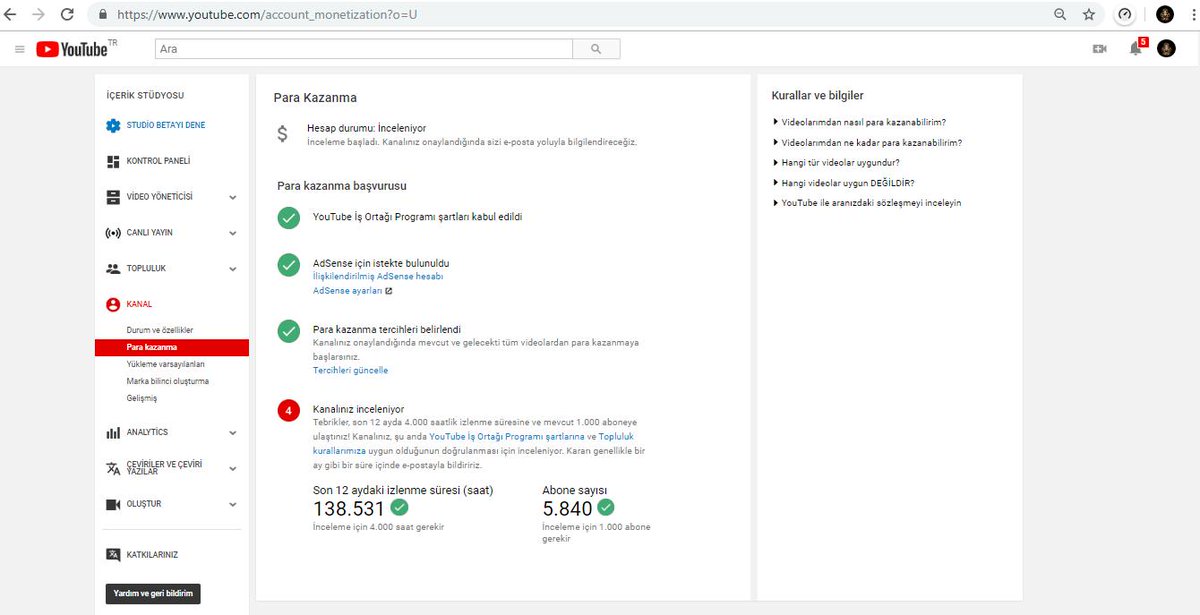This screenshot has width=1200, height=615.
Task: Reload the page with the refresh icon
Action: [66, 15]
